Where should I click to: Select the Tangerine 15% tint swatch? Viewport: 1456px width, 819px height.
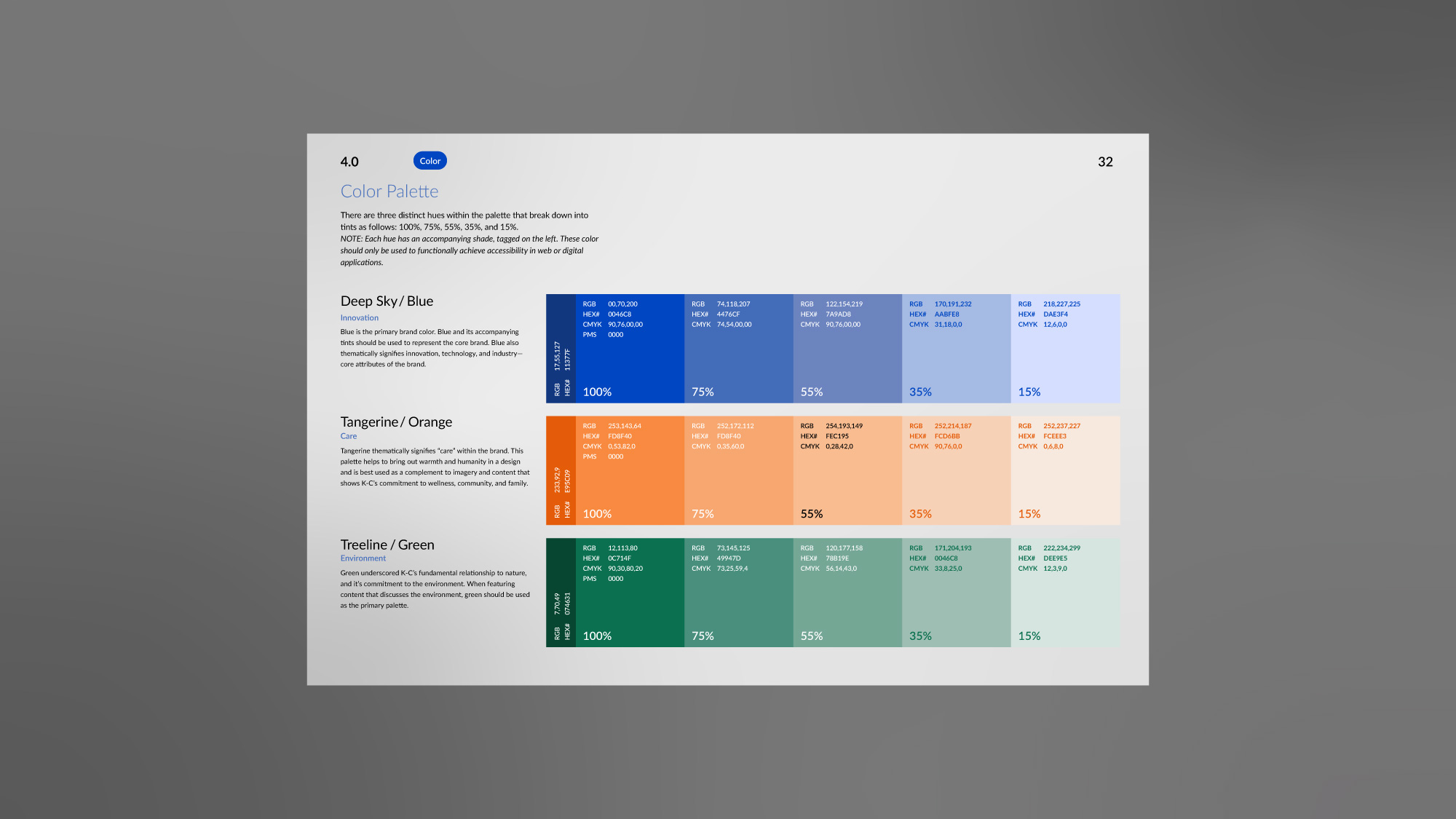(x=1065, y=482)
